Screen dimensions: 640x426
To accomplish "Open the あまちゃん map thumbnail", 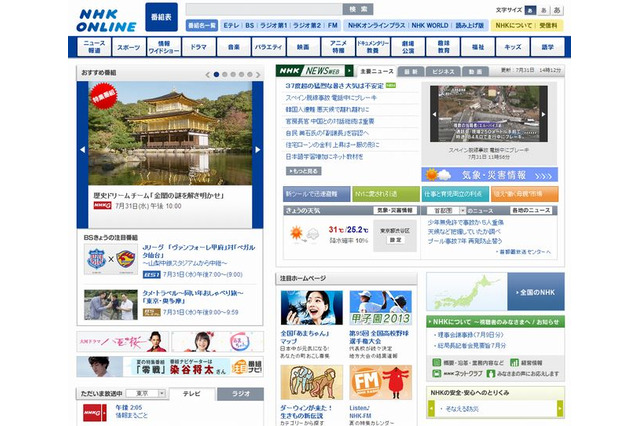I will 311,308.
